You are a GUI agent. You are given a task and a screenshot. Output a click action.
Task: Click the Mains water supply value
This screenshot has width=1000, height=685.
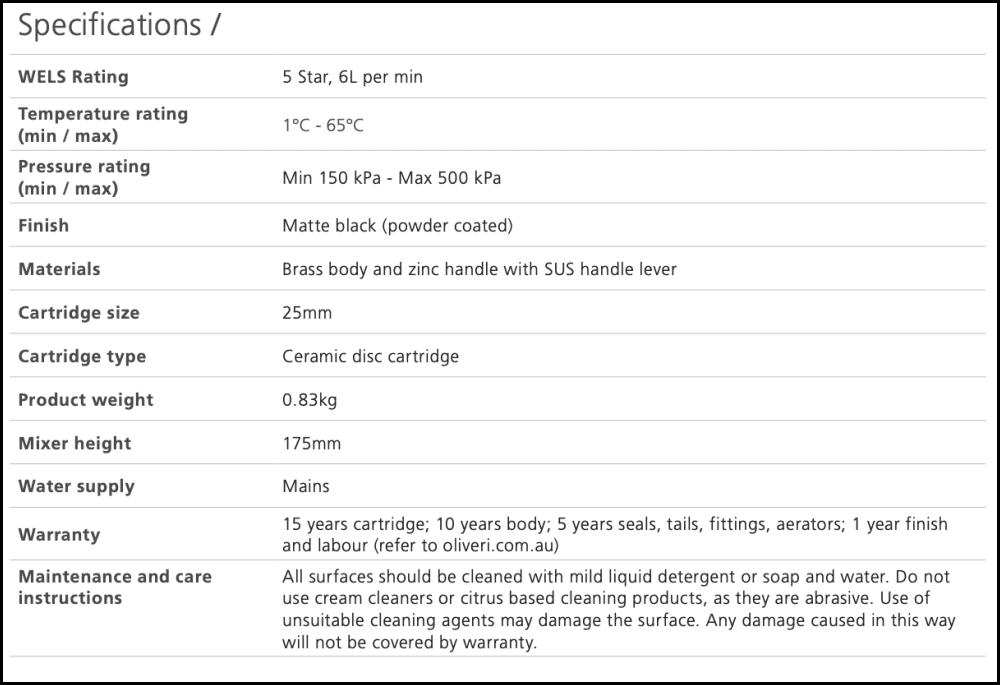tap(306, 487)
